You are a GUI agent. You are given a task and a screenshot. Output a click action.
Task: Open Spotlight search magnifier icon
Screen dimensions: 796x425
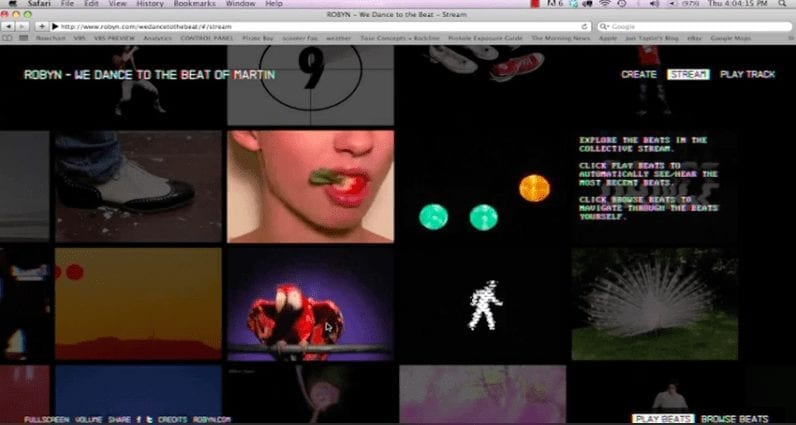click(x=782, y=4)
